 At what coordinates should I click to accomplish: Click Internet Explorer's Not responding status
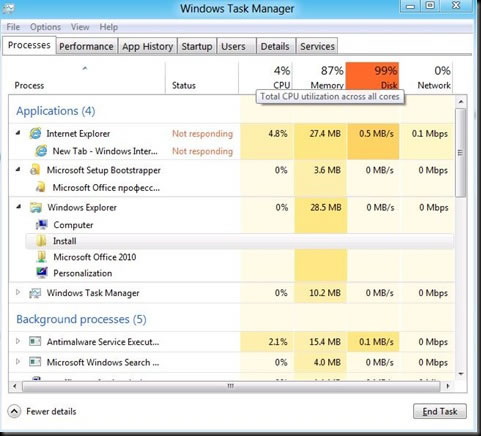point(202,134)
